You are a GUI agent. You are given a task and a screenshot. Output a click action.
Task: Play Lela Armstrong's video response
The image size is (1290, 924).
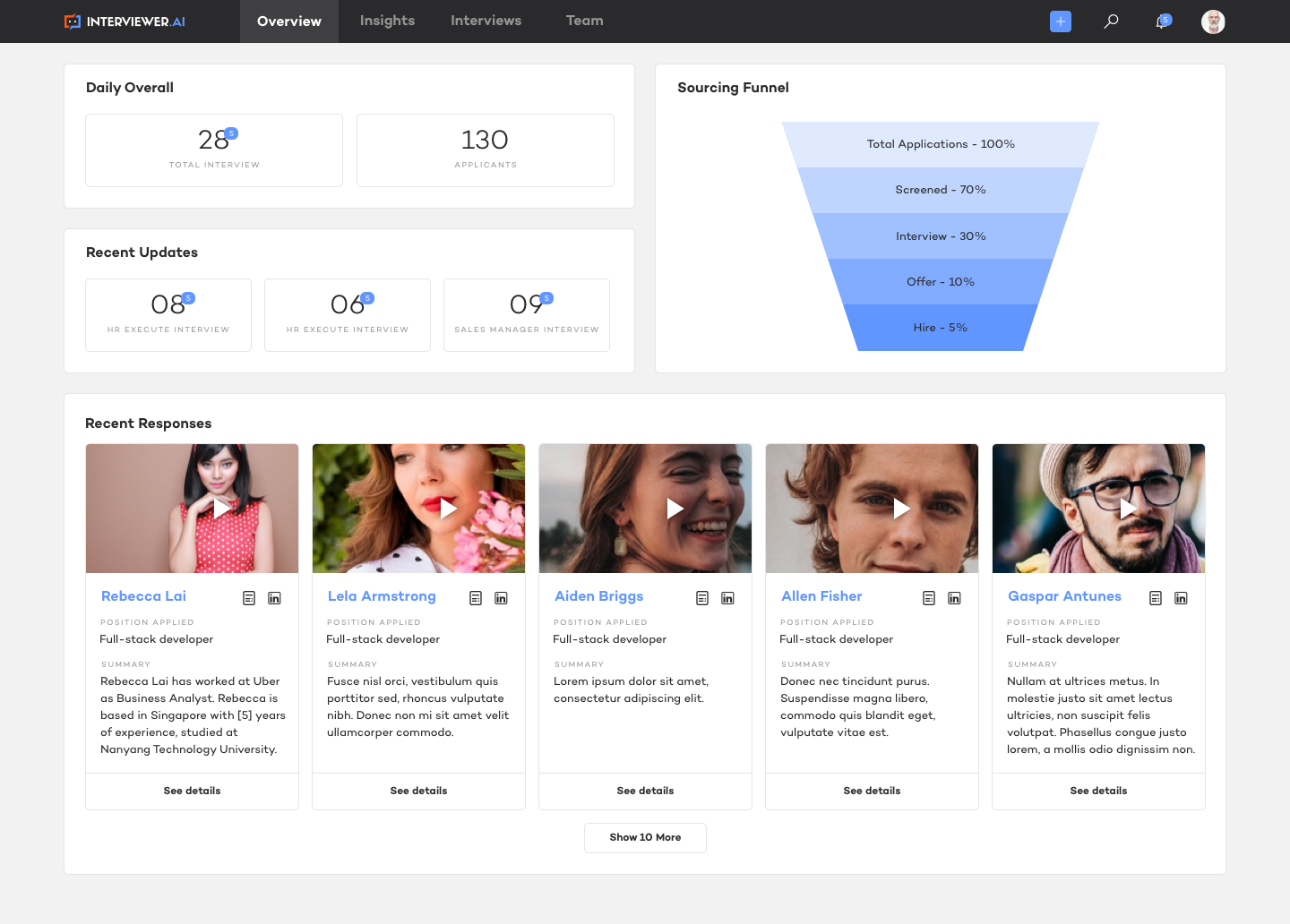click(448, 509)
